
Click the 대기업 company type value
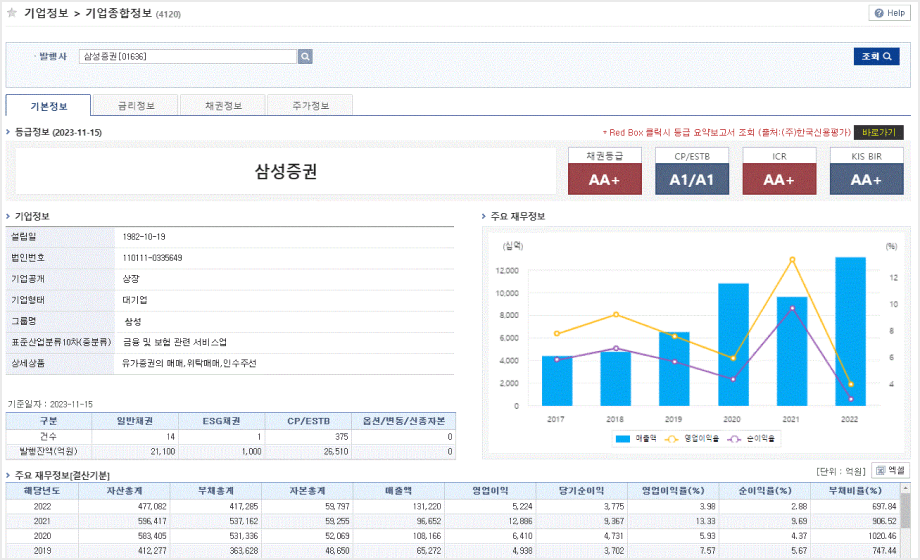(135, 300)
